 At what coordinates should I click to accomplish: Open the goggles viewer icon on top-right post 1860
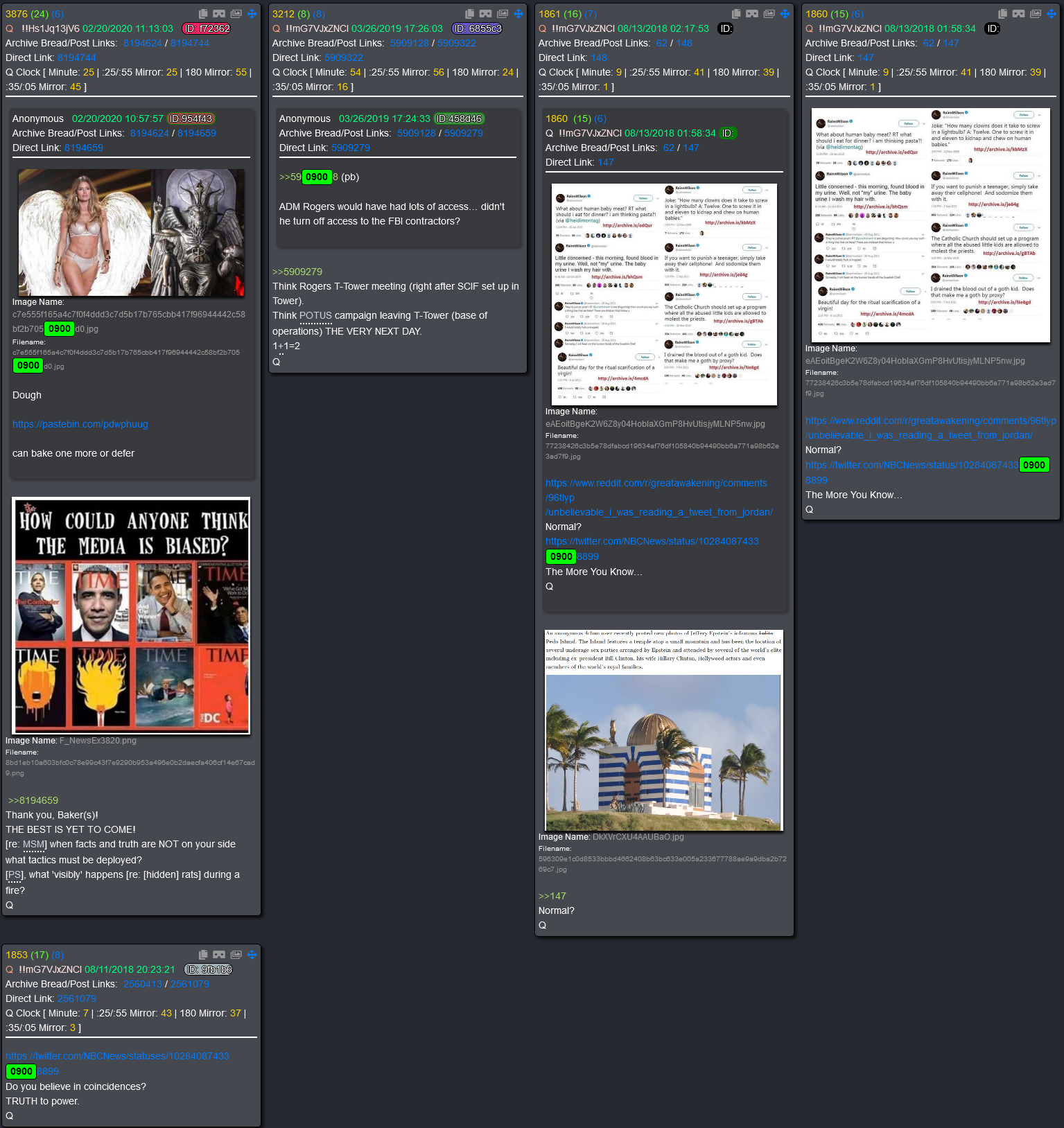(1018, 14)
